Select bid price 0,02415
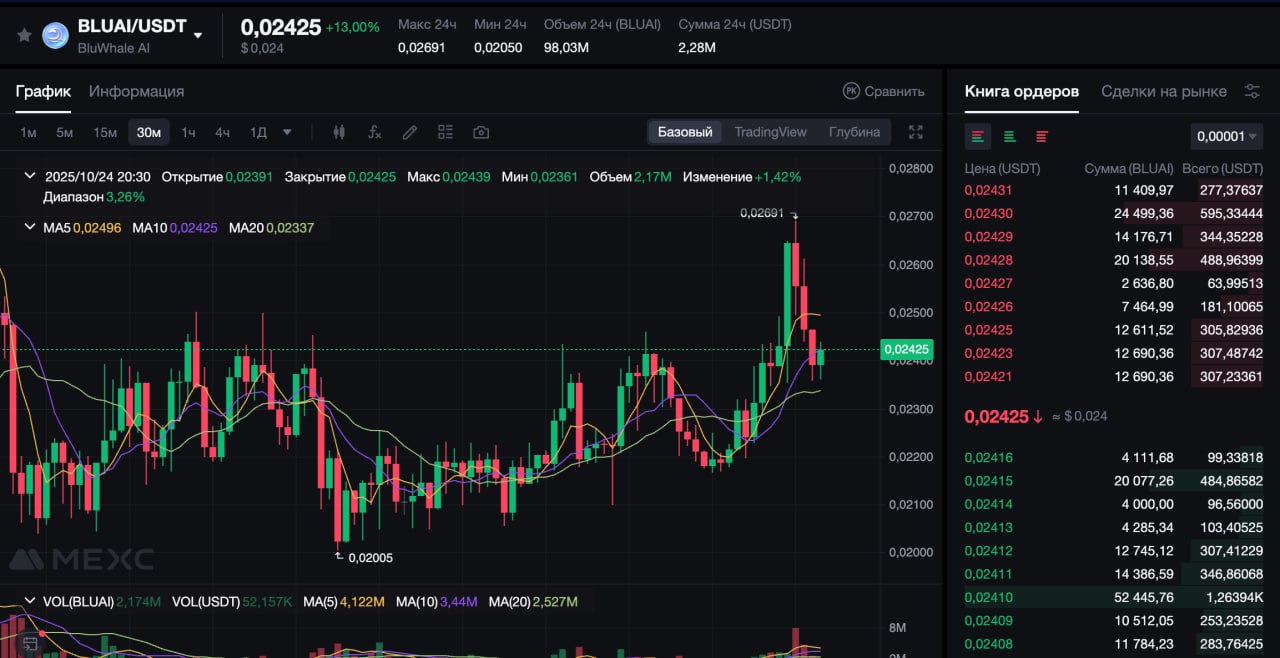Image resolution: width=1280 pixels, height=658 pixels. (988, 481)
